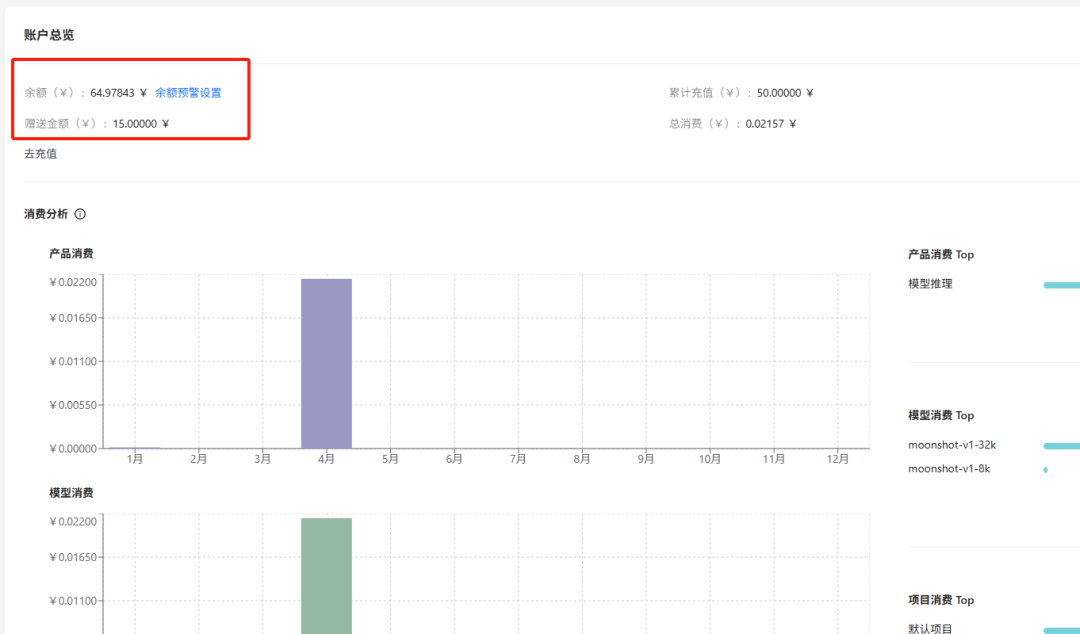This screenshot has width=1080, height=634.
Task: Click the 余额（¥） label
Action: (x=54, y=93)
